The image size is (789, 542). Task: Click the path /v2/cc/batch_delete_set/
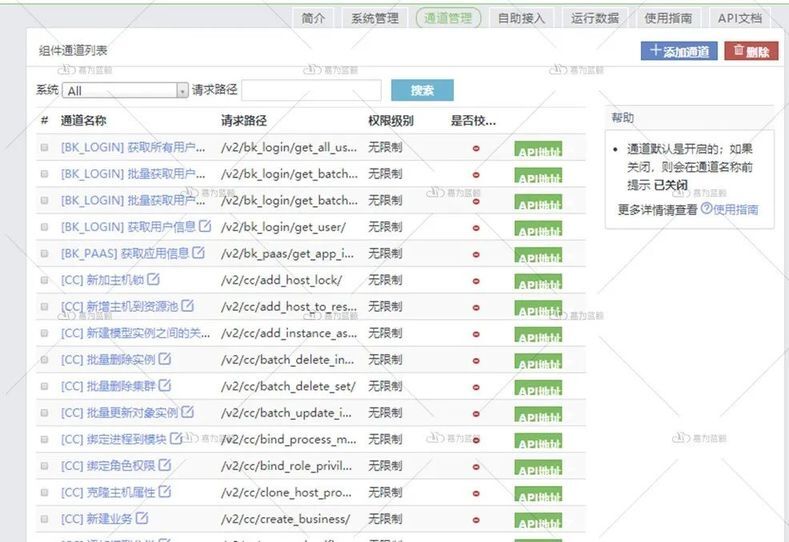coord(288,386)
